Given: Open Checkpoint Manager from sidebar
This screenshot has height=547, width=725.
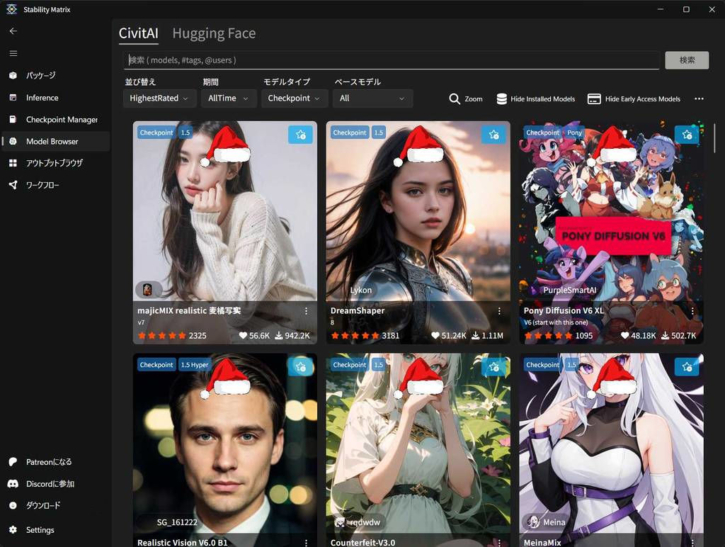Looking at the screenshot, I should point(60,120).
